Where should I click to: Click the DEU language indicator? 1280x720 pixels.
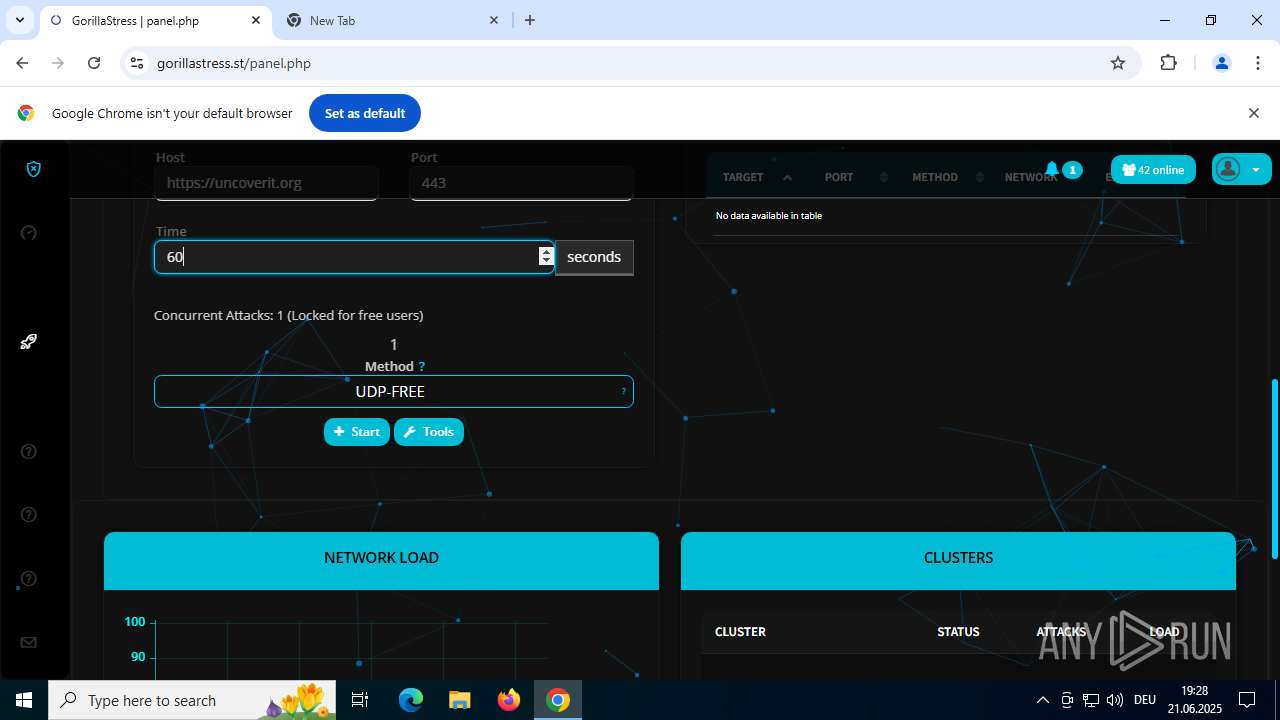pyautogui.click(x=1145, y=700)
